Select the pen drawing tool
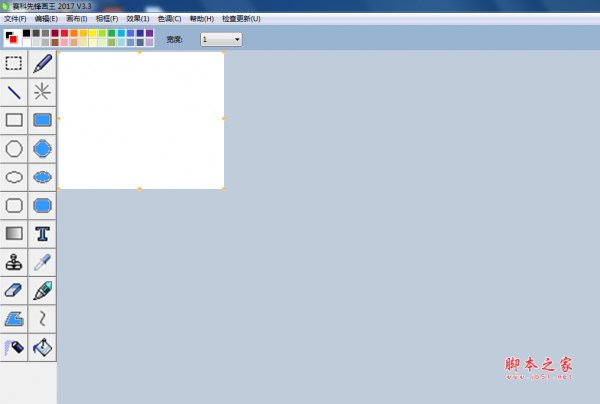 [42, 64]
